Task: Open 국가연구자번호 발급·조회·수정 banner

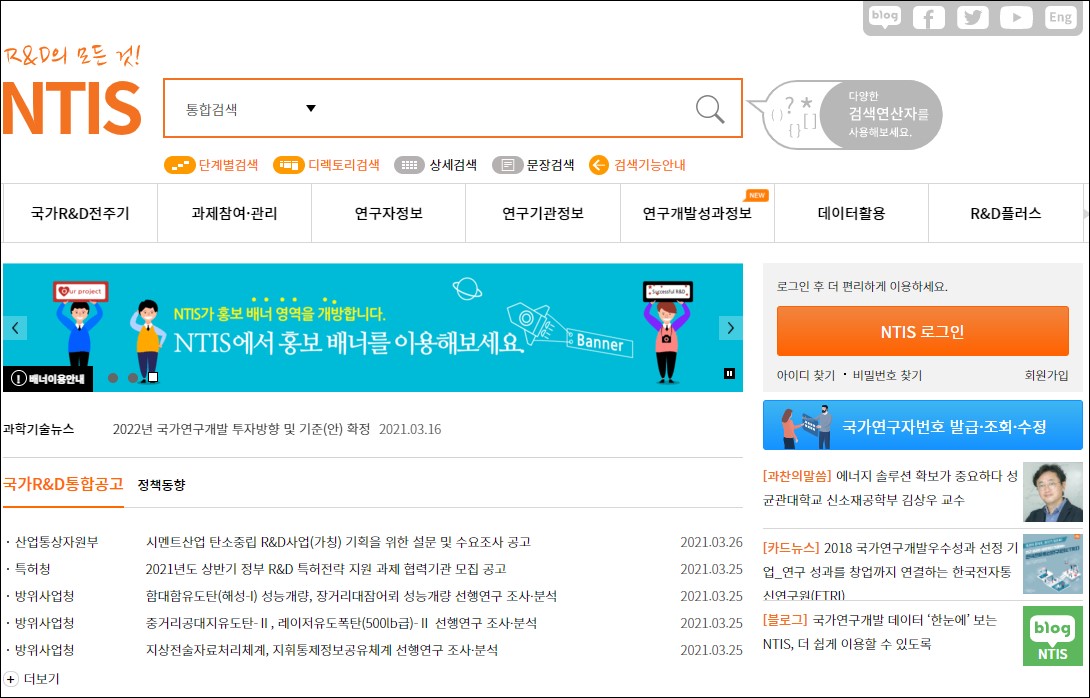Action: [922, 425]
